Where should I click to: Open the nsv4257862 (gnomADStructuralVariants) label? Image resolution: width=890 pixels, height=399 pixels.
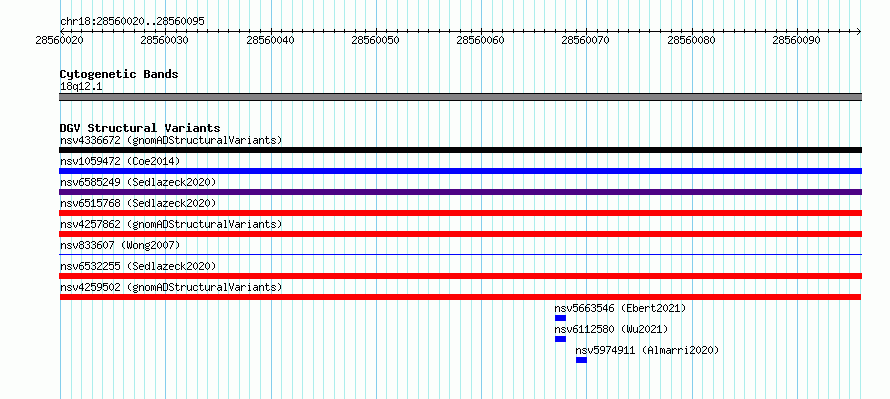tap(171, 224)
